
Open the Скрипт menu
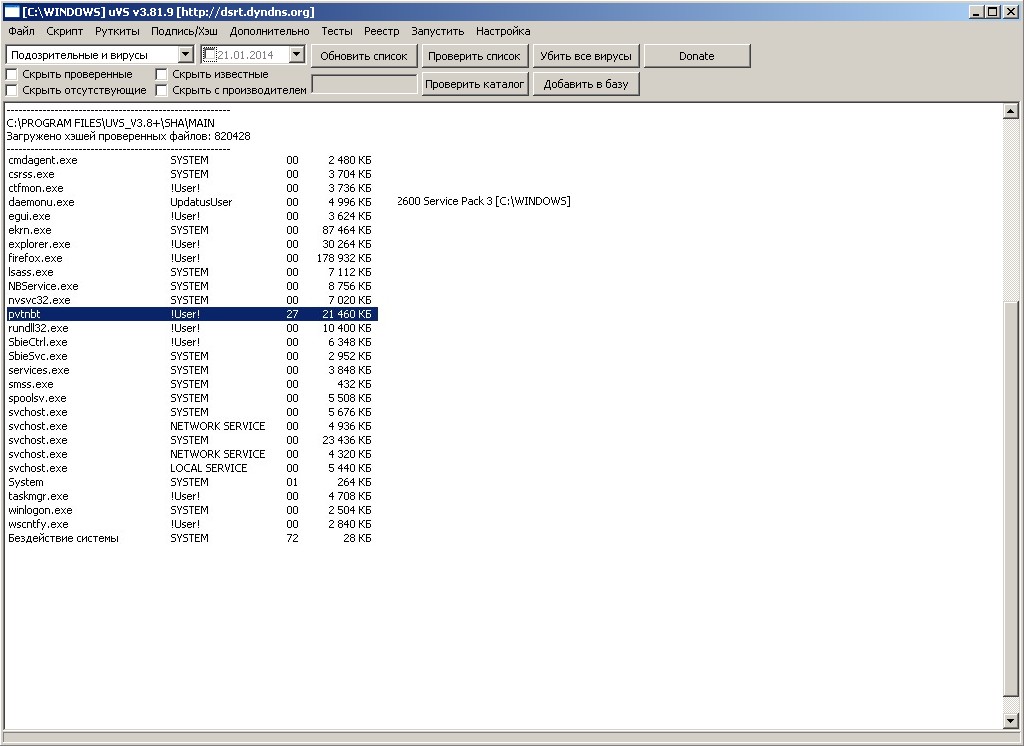pos(65,31)
